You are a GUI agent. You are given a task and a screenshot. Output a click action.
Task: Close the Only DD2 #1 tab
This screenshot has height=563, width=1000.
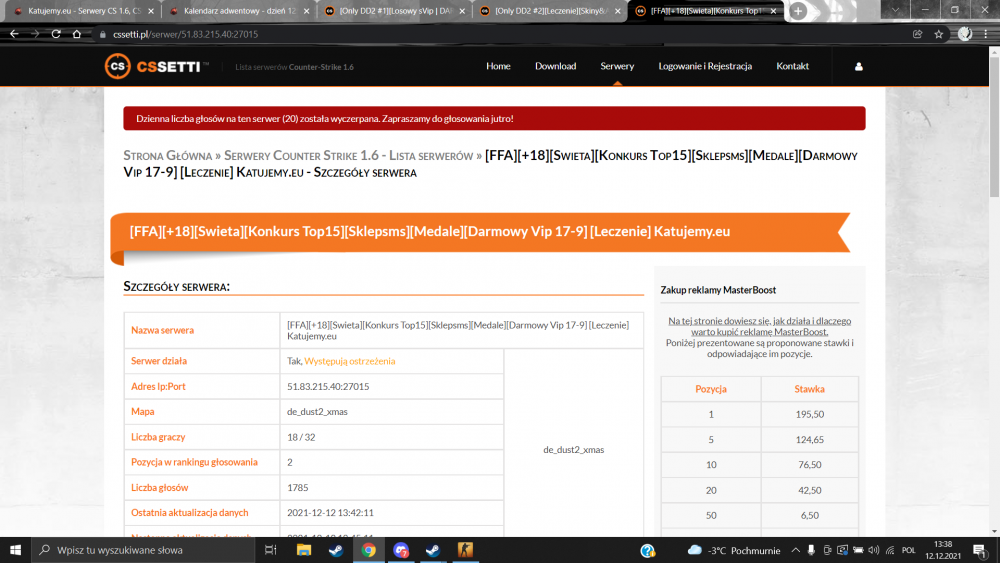pos(462,11)
